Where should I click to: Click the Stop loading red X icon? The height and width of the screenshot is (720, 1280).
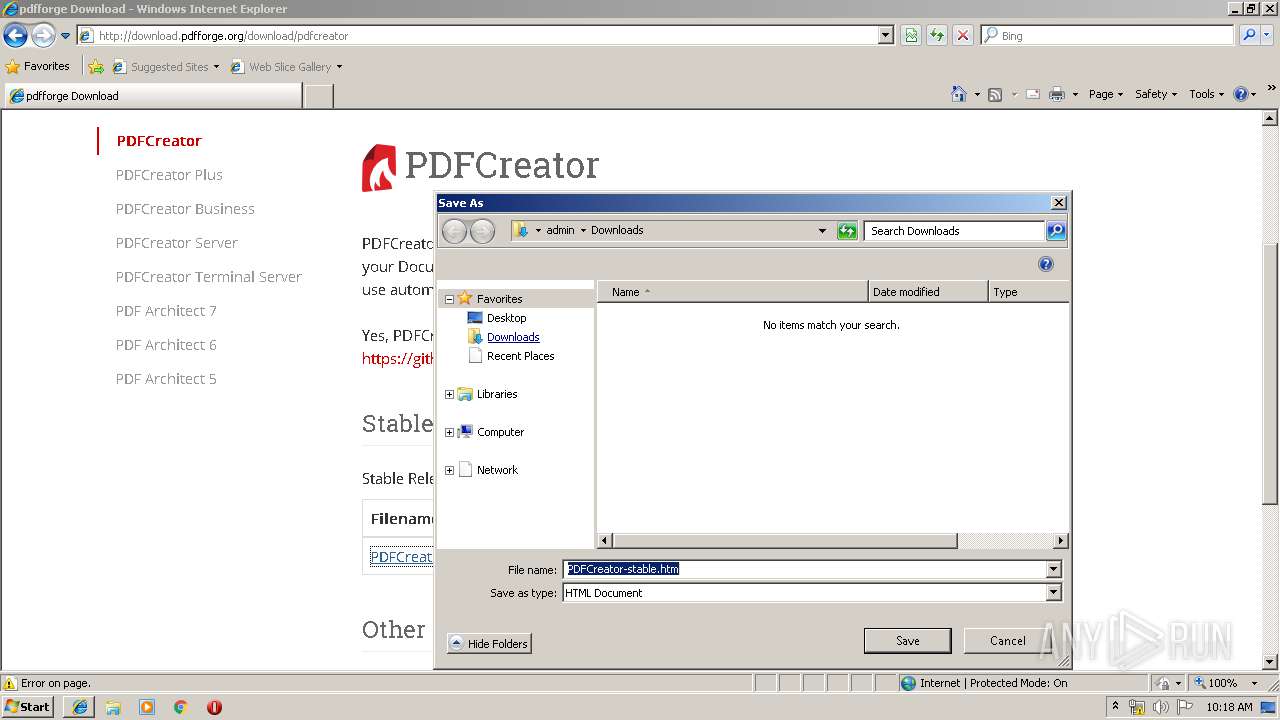(963, 35)
